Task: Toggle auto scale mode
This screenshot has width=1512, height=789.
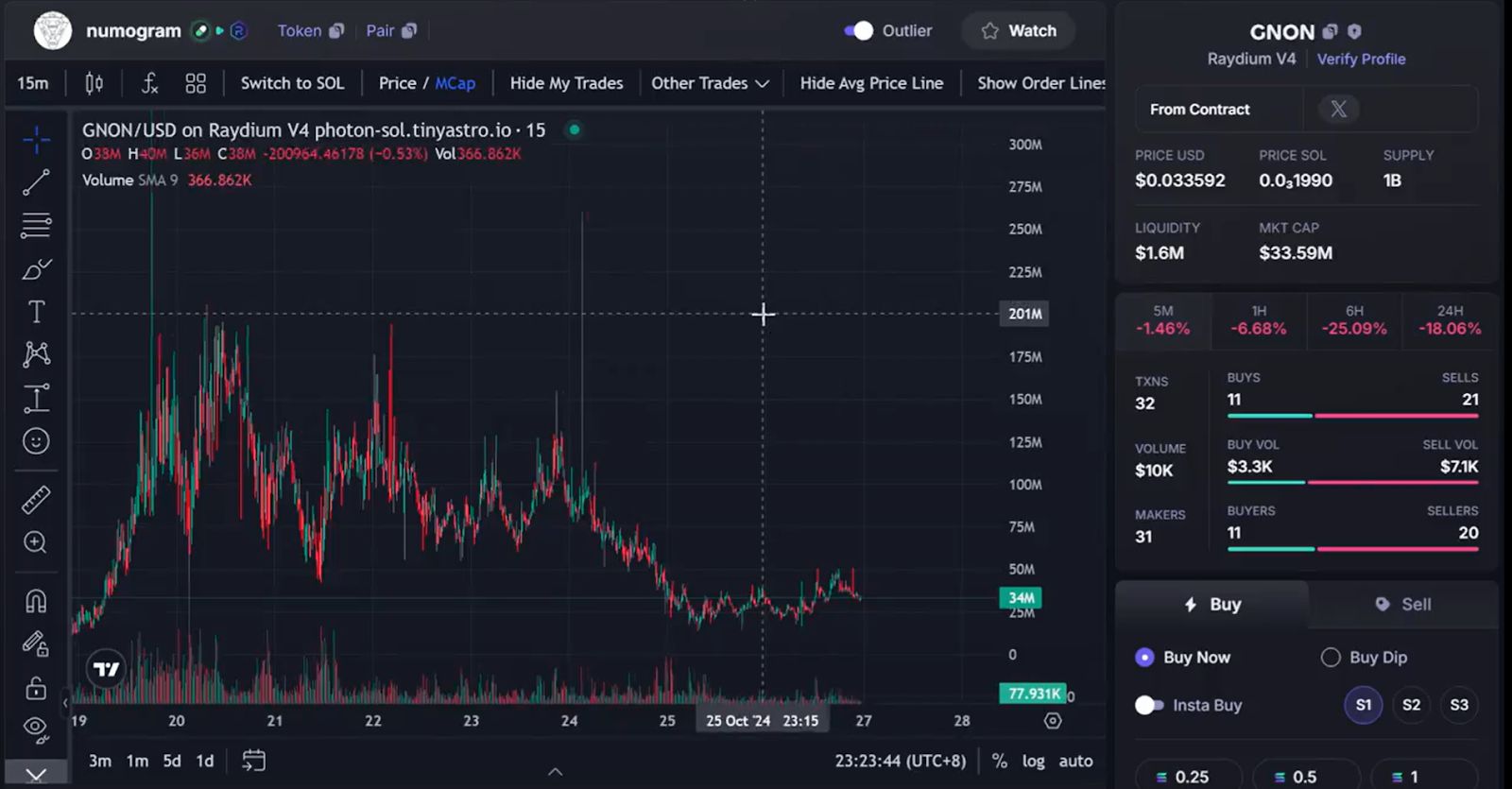Action: 1075,761
